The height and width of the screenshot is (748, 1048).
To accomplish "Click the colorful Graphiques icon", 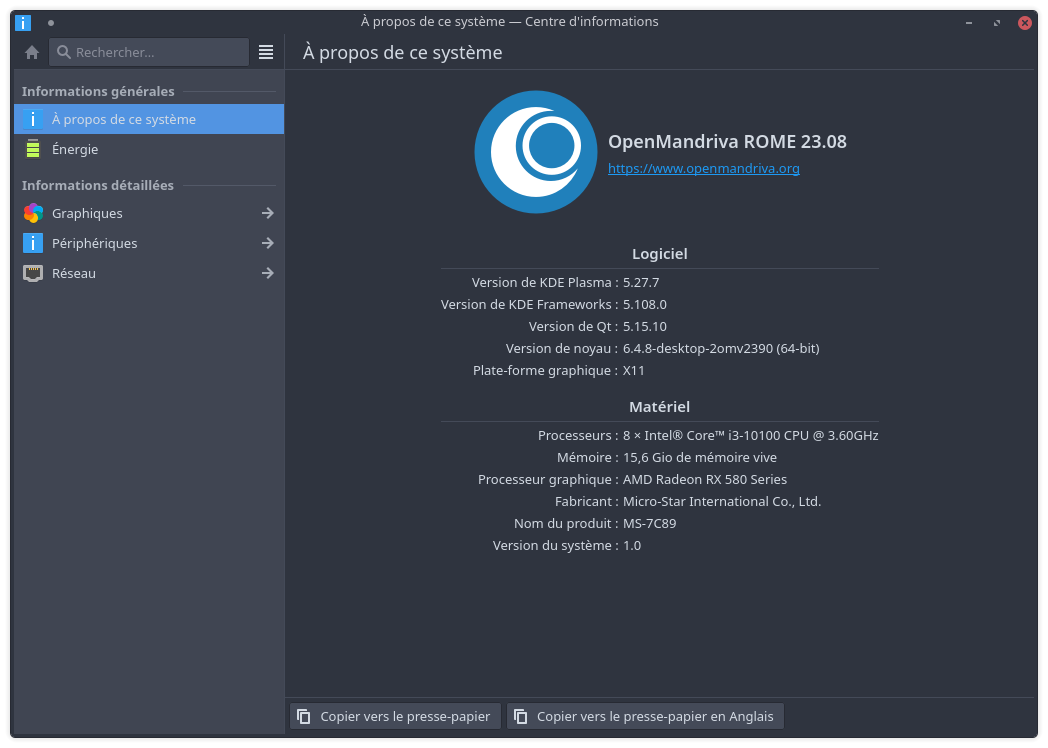I will (33, 213).
